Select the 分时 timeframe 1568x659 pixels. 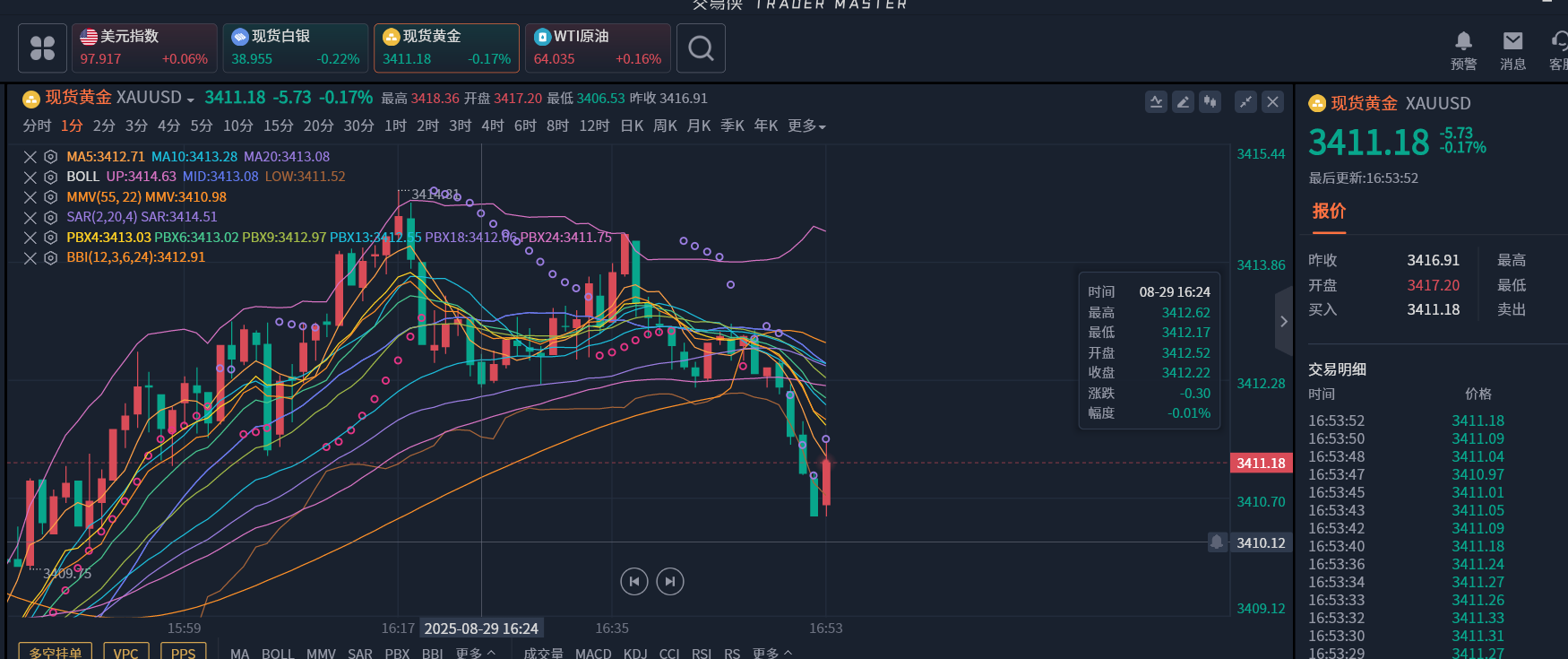[x=37, y=126]
